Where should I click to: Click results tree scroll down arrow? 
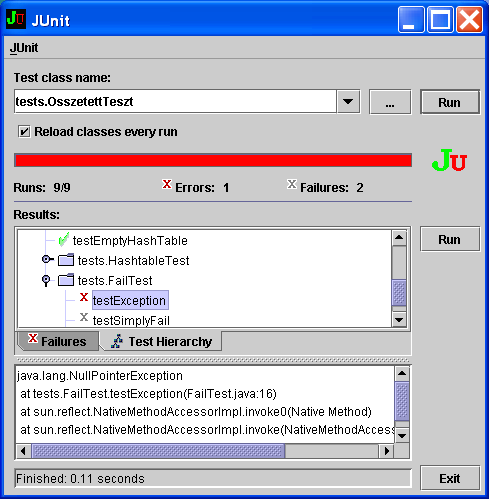(x=399, y=320)
